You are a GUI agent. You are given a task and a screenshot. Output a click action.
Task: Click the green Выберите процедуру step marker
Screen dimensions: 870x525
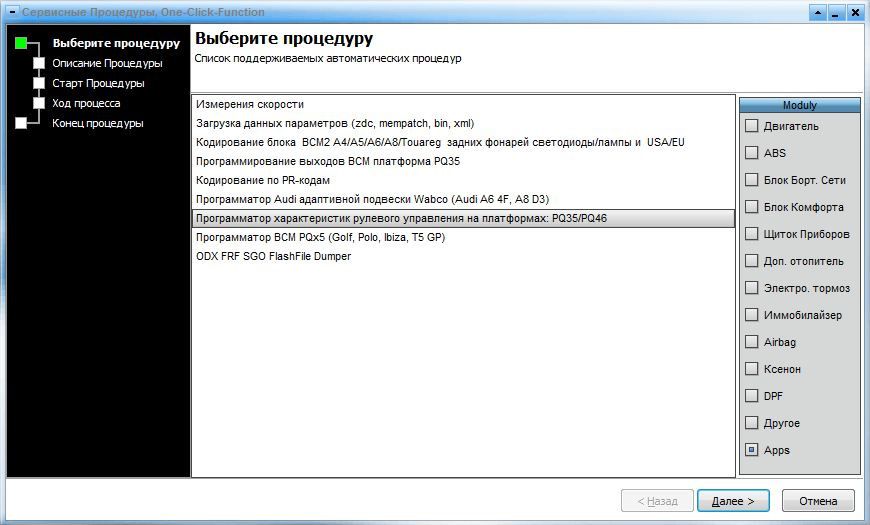tap(21, 43)
